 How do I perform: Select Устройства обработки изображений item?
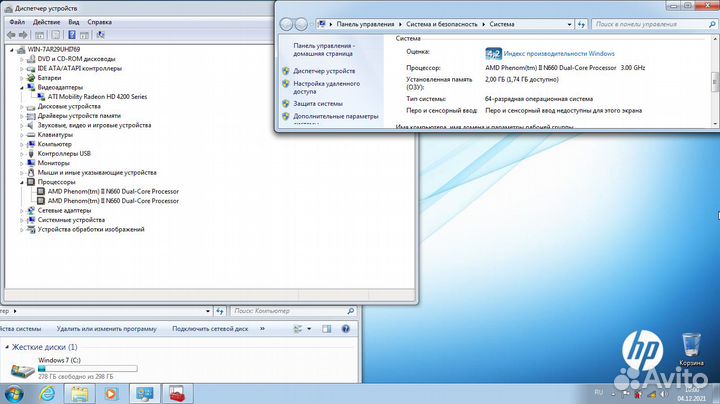91,229
